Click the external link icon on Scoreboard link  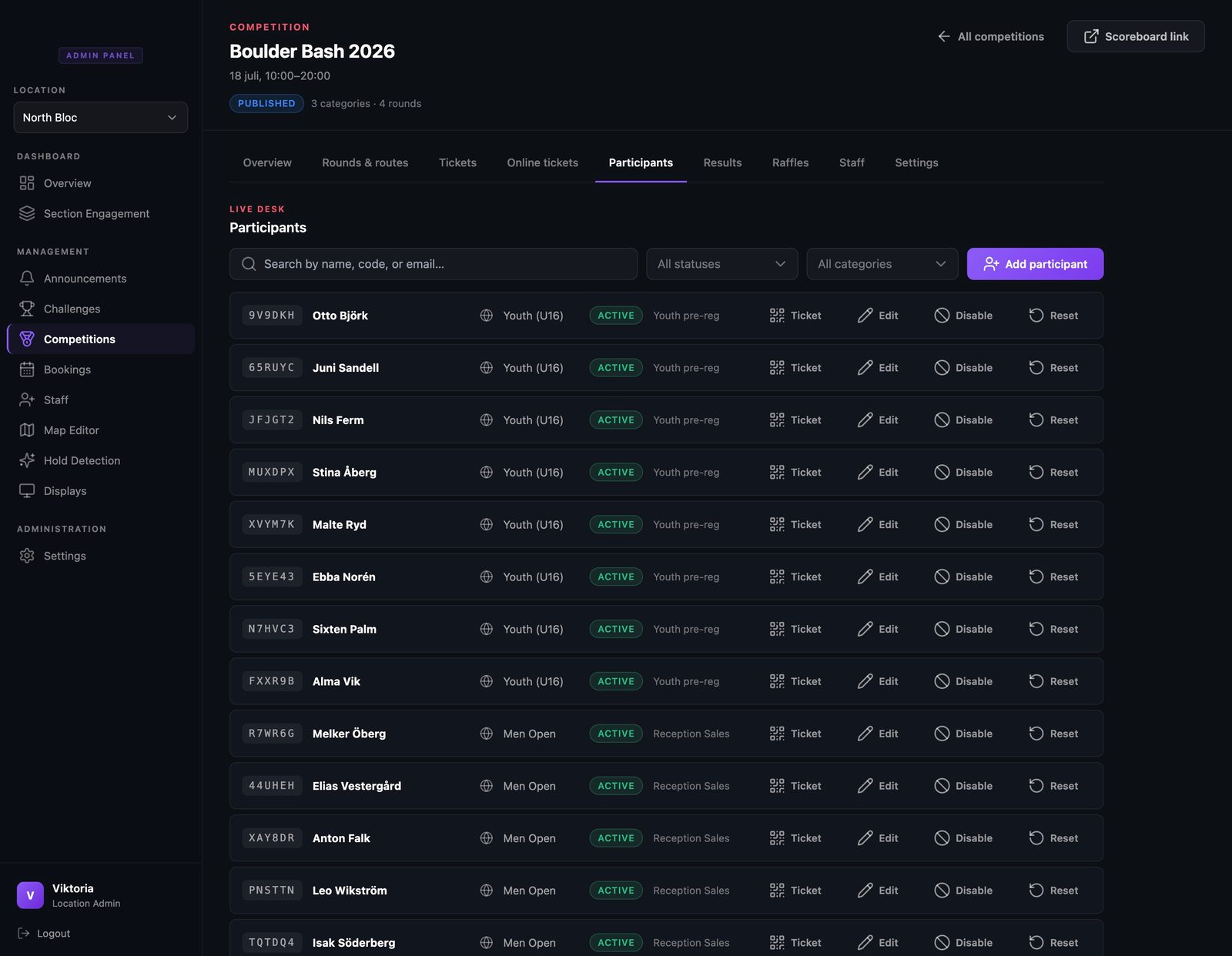[x=1091, y=36]
